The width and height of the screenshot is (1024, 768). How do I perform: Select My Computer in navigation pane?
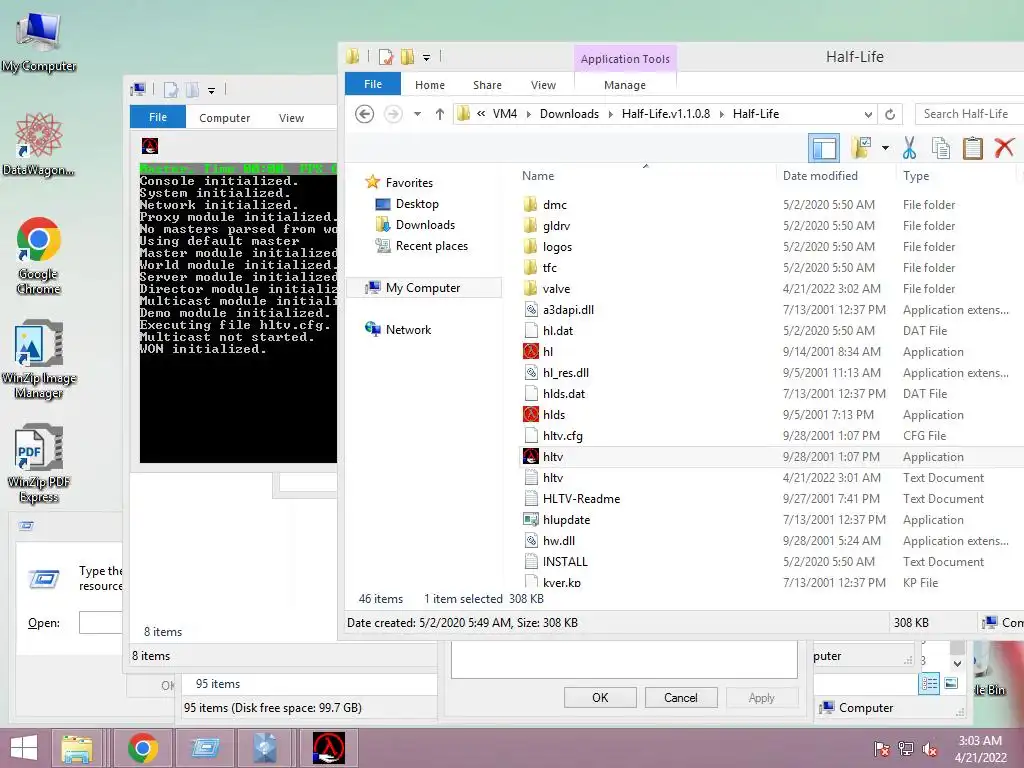click(423, 288)
